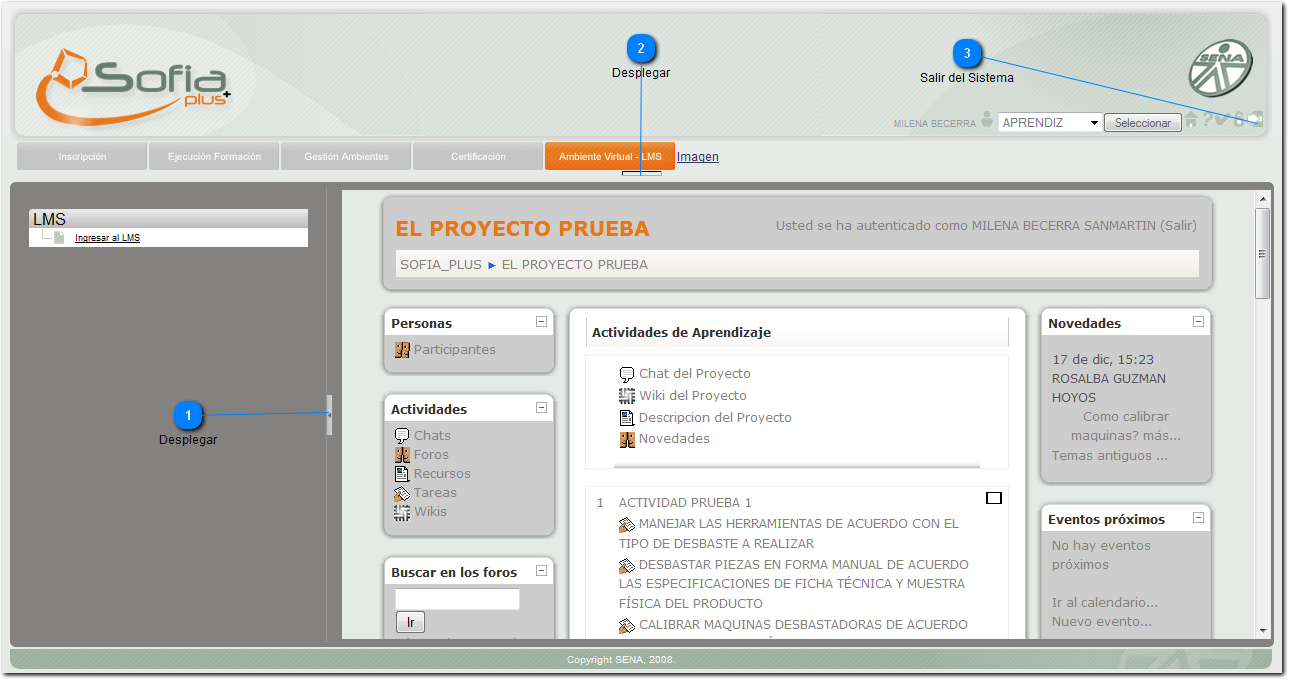Click the (Salir) link in the page header
Viewport: 1295px width, 686px height.
pos(1178,226)
